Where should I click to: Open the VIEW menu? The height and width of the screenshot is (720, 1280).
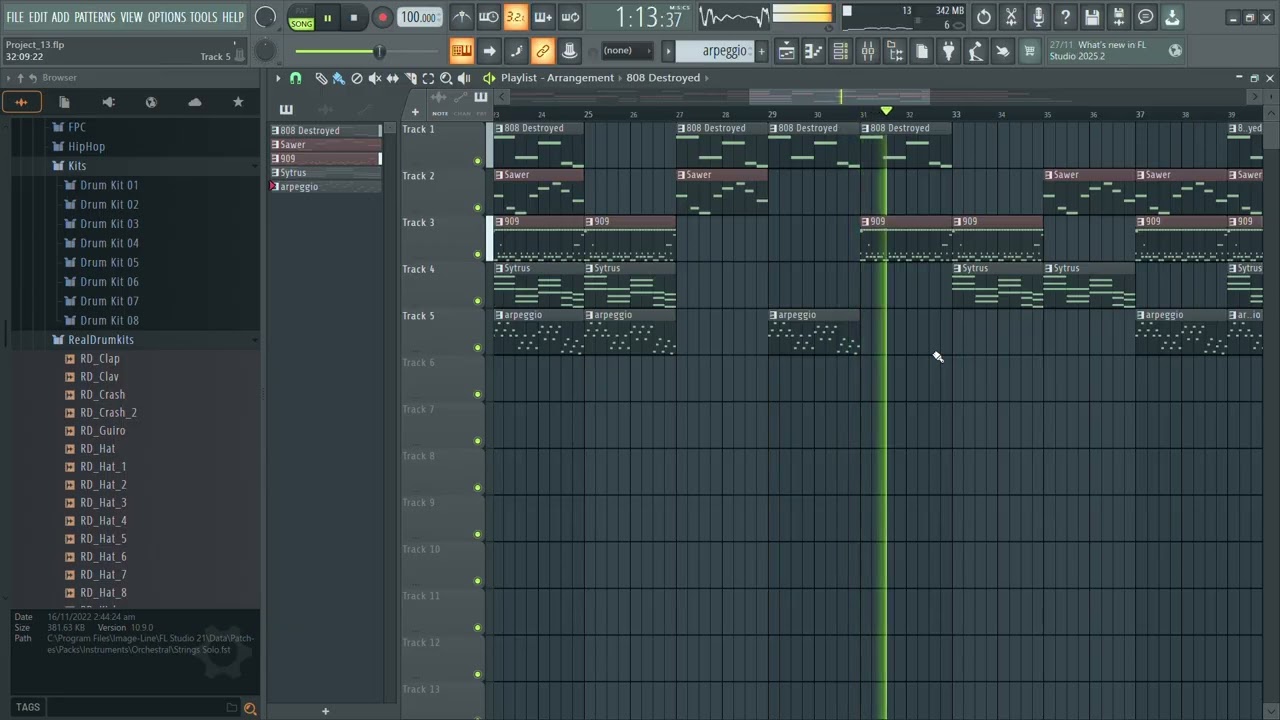[132, 17]
